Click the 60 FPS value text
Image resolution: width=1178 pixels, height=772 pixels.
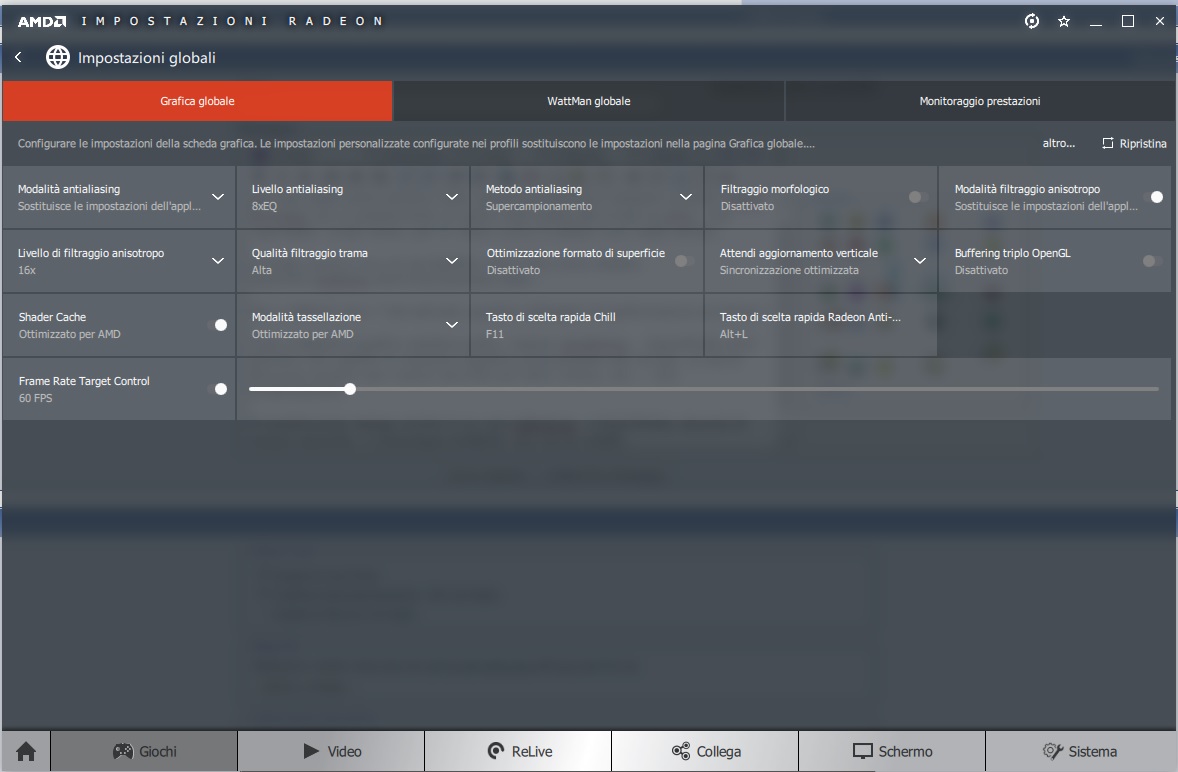pyautogui.click(x=35, y=398)
